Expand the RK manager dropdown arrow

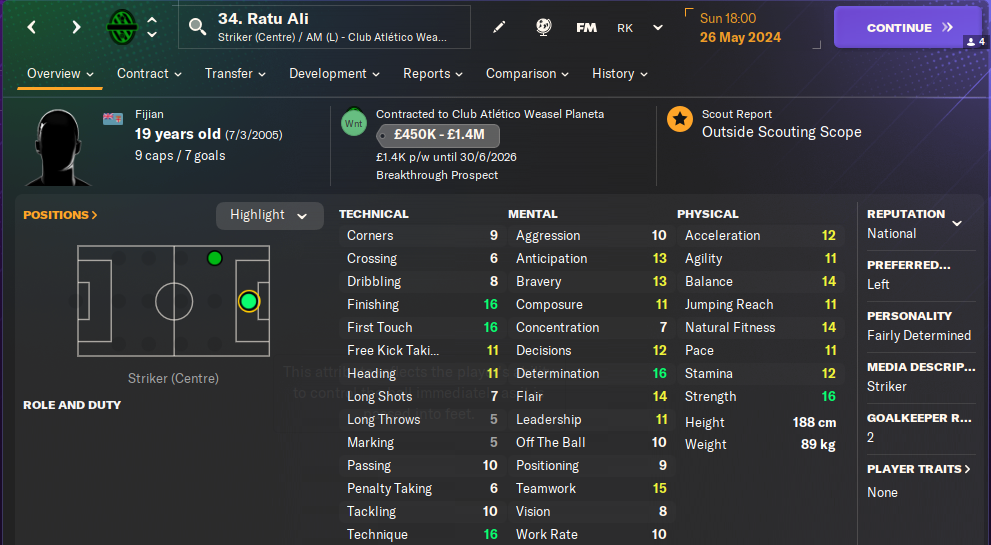pos(658,27)
